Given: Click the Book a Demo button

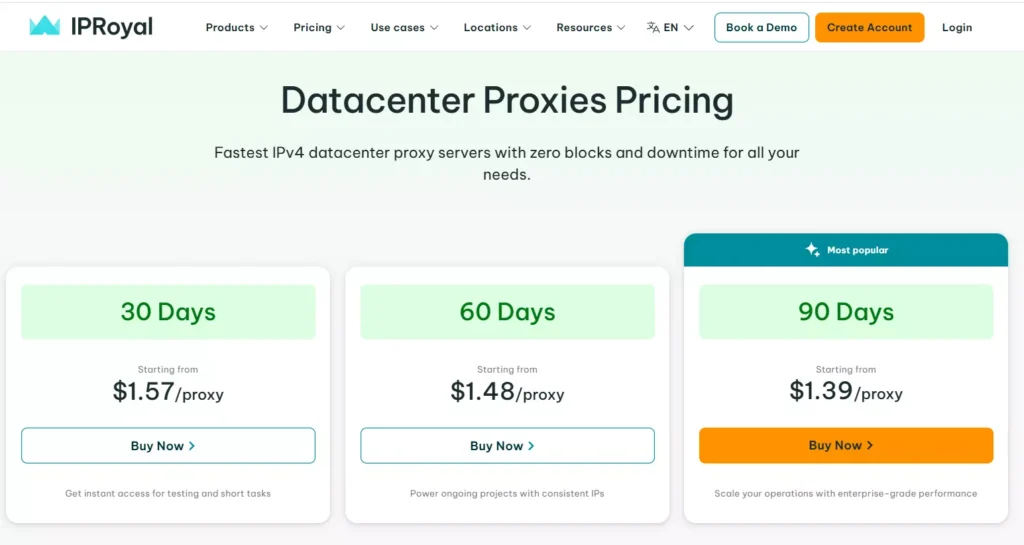Looking at the screenshot, I should 761,28.
